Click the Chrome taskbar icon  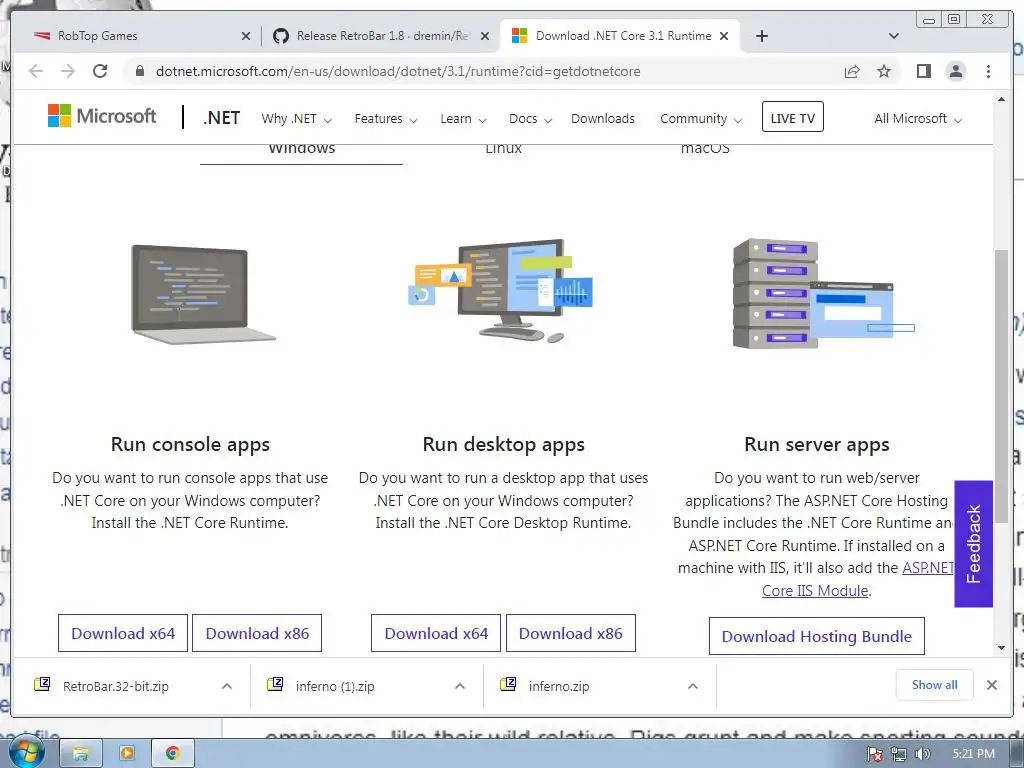172,754
